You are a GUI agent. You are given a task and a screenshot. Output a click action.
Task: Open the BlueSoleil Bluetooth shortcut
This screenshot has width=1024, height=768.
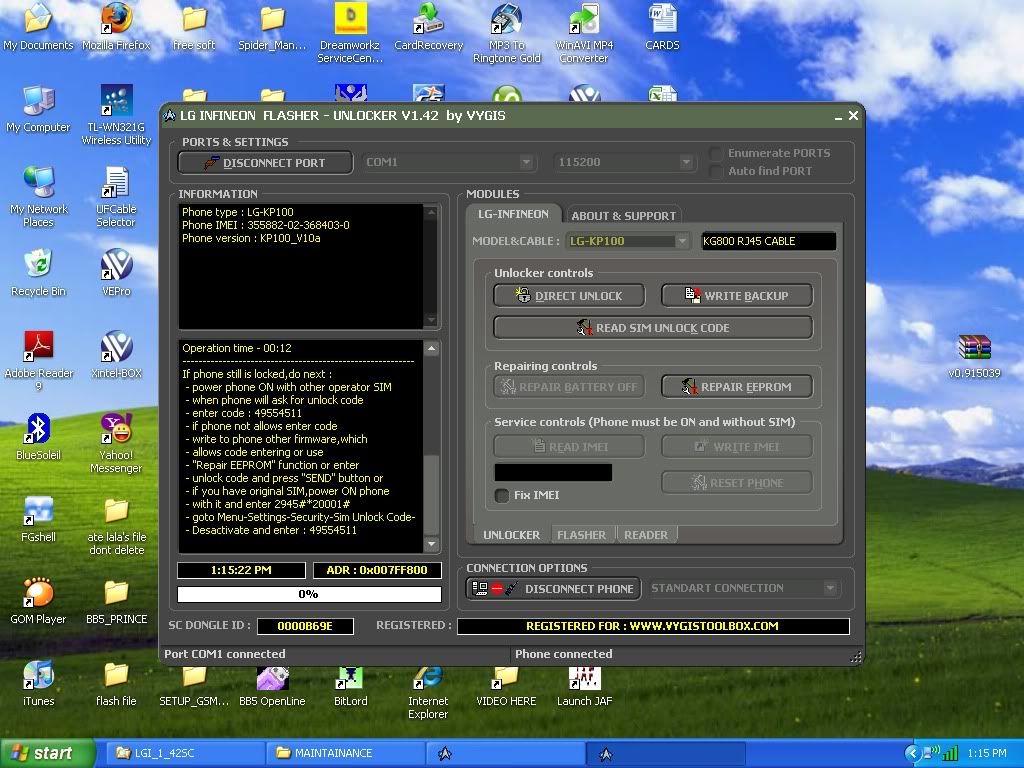38,436
